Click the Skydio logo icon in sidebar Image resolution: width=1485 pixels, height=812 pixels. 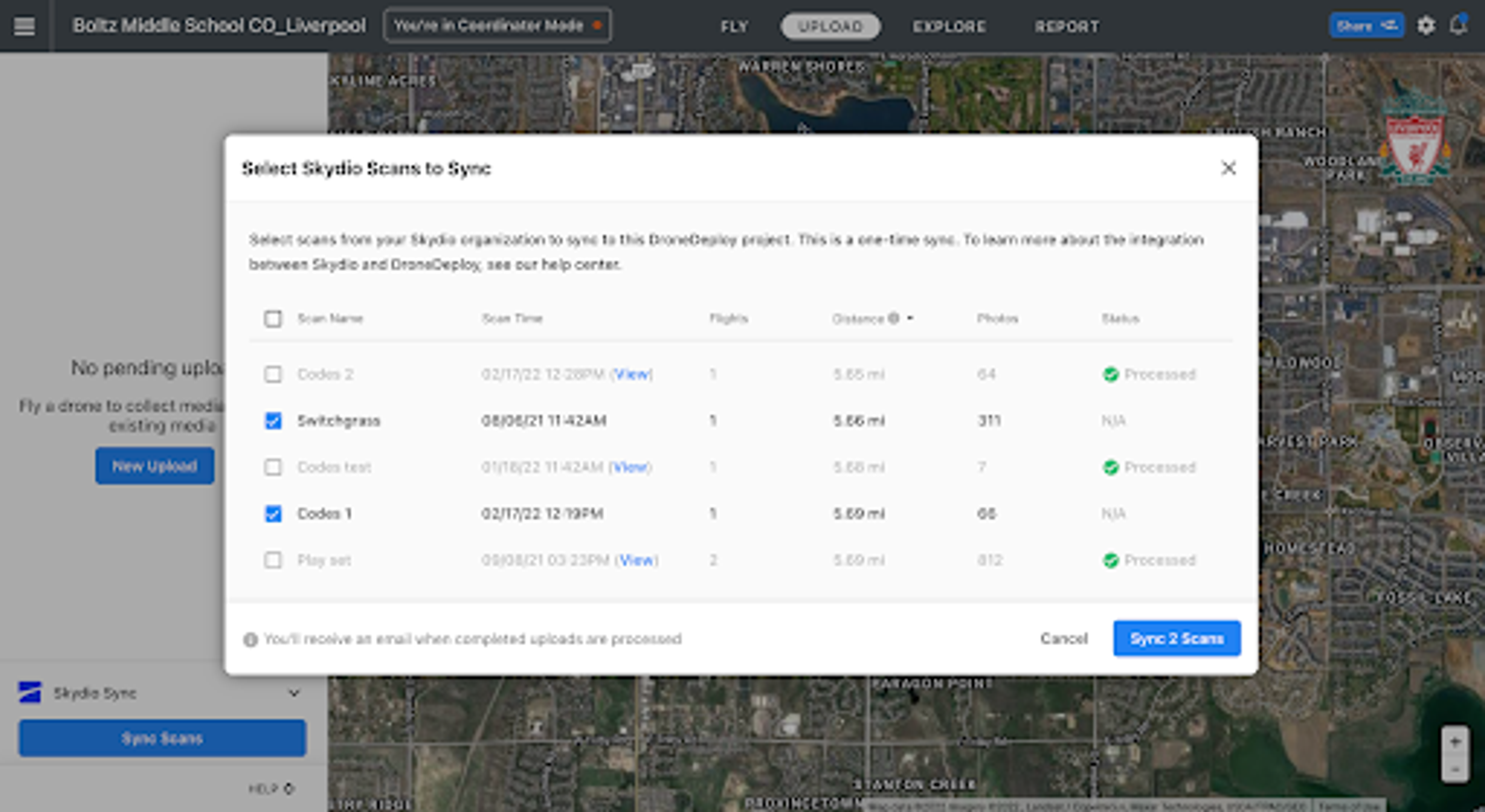click(30, 692)
